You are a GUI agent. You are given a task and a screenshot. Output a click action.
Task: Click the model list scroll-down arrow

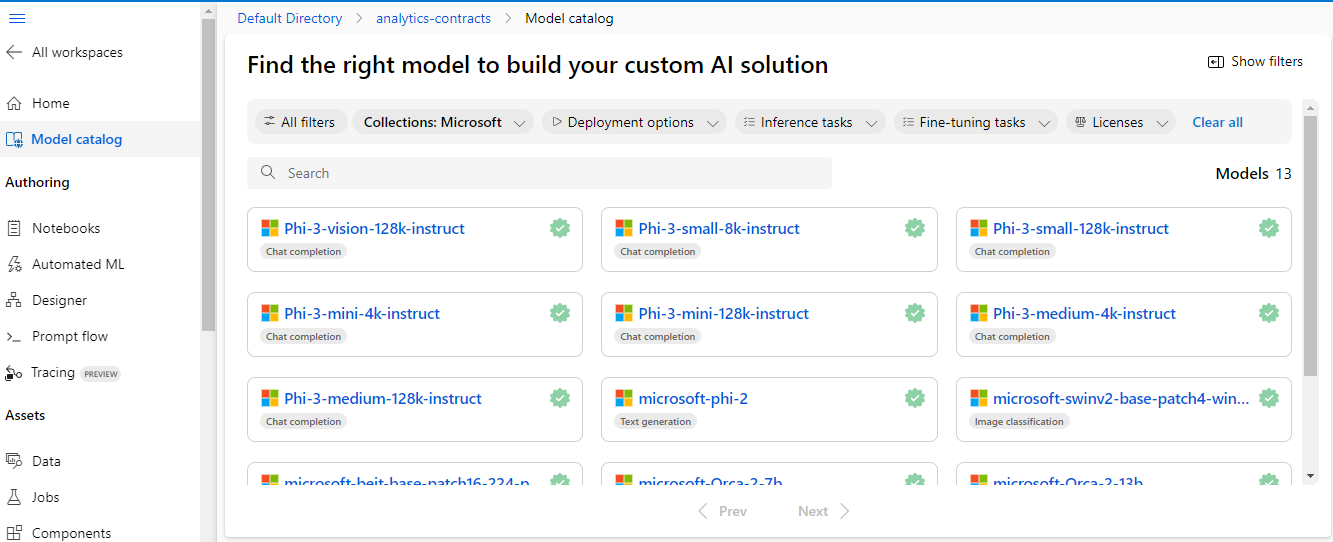1310,476
